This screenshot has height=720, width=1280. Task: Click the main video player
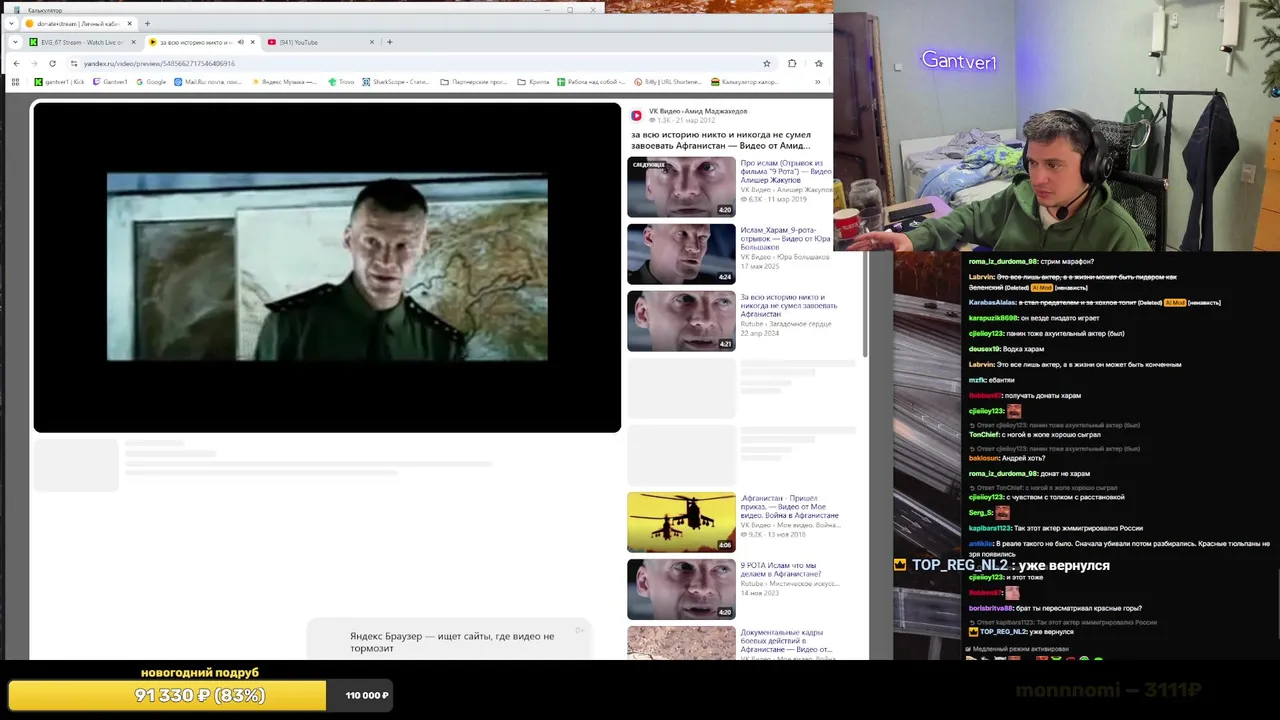pos(327,267)
